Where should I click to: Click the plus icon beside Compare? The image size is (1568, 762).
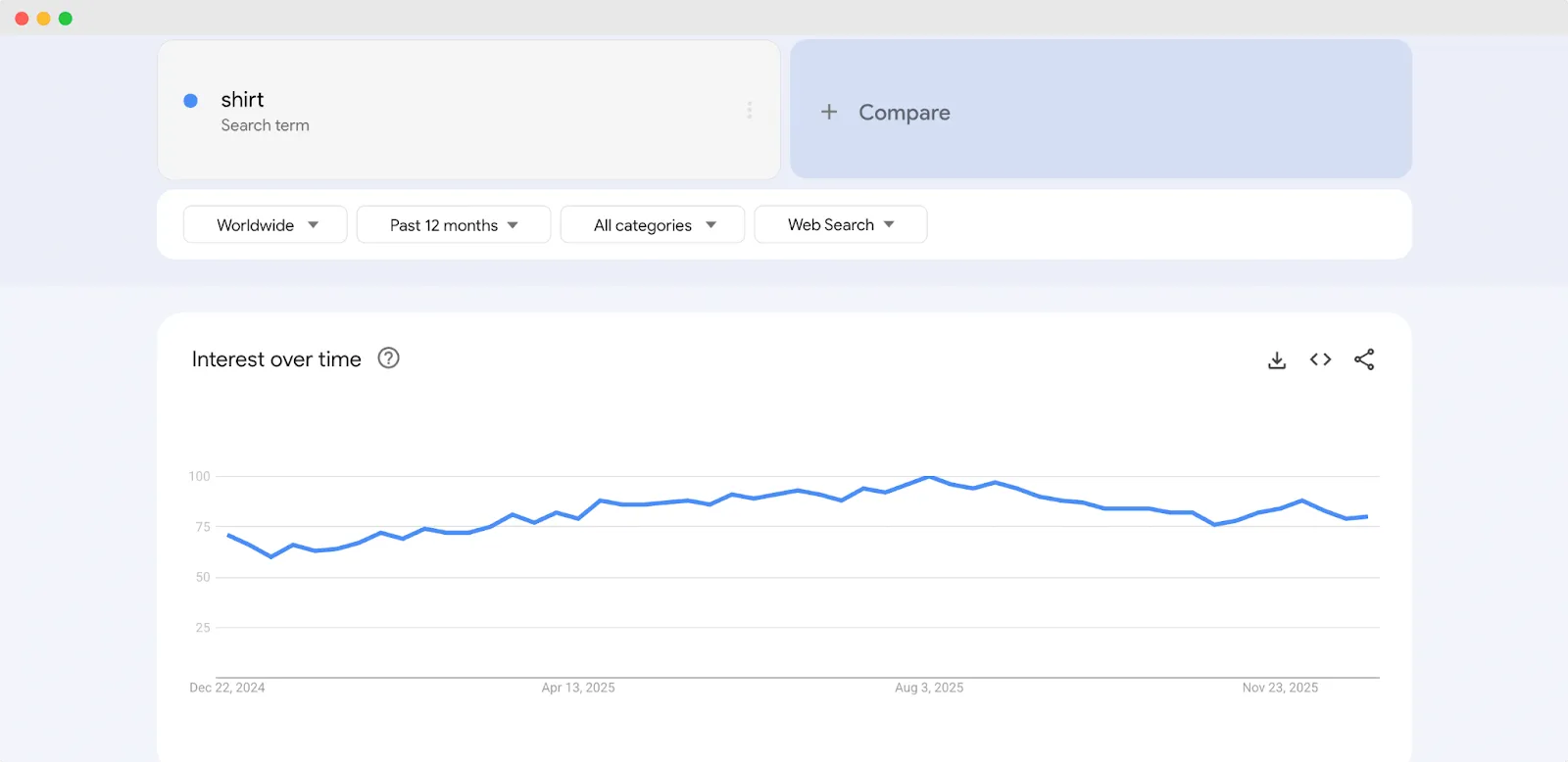(x=829, y=112)
